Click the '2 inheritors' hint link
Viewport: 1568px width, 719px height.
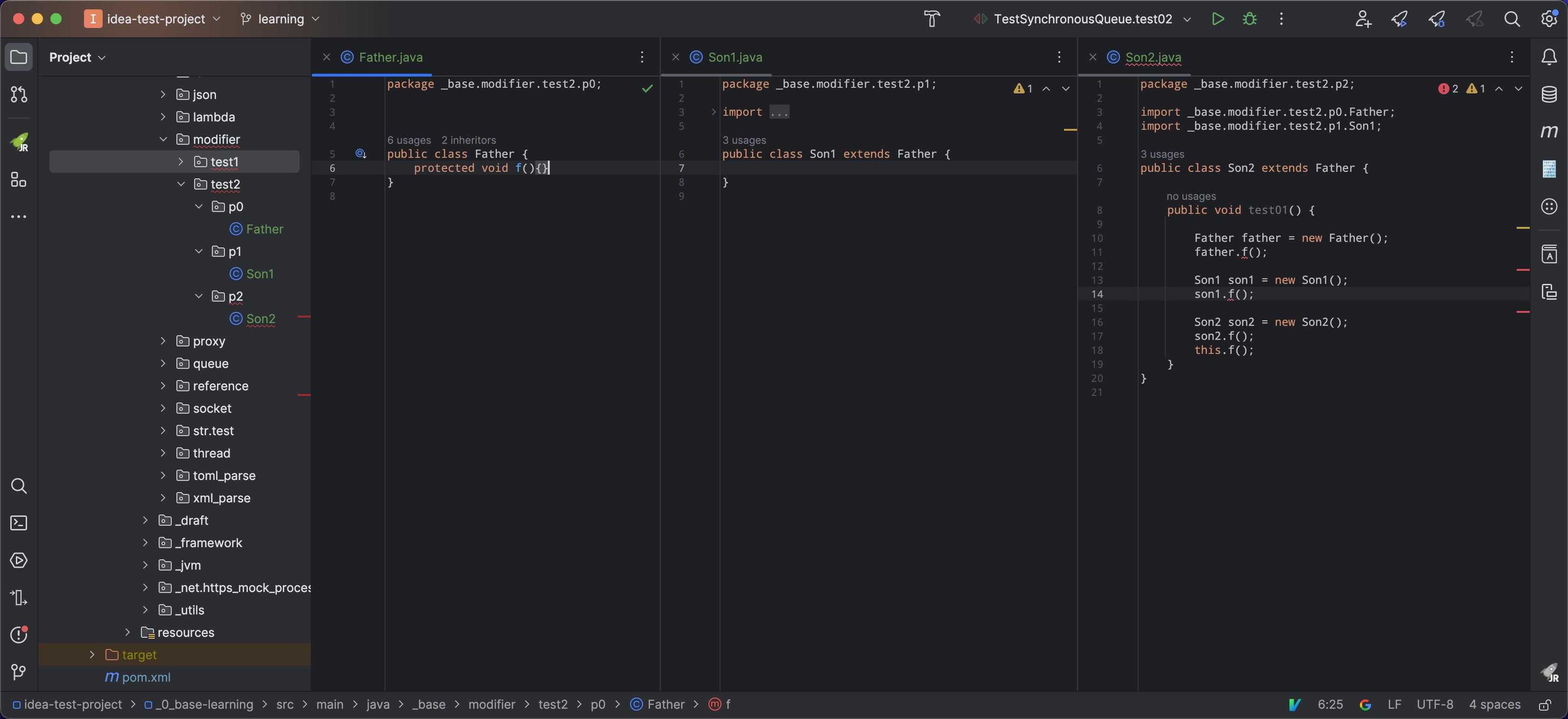468,140
